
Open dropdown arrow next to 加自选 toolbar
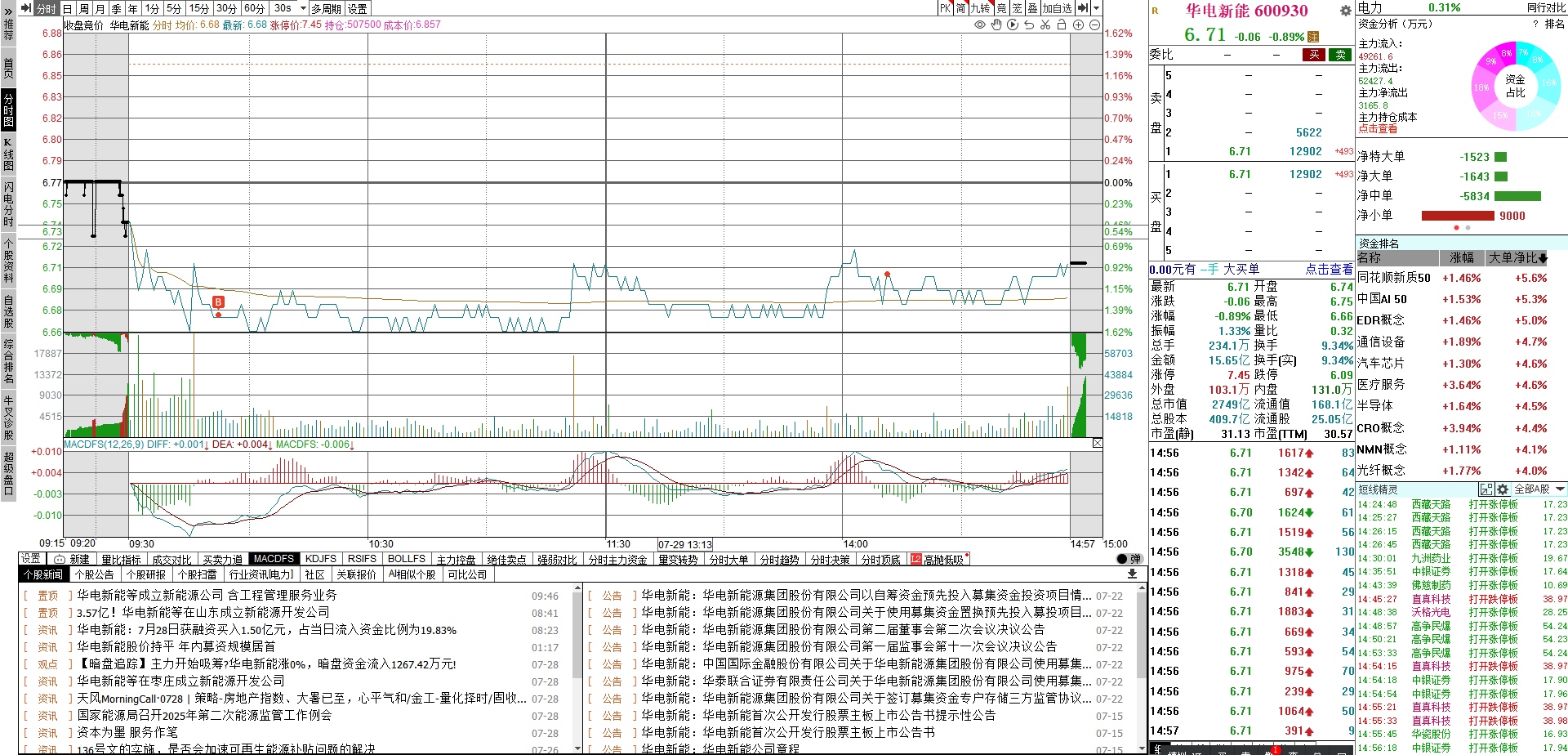(x=1096, y=8)
